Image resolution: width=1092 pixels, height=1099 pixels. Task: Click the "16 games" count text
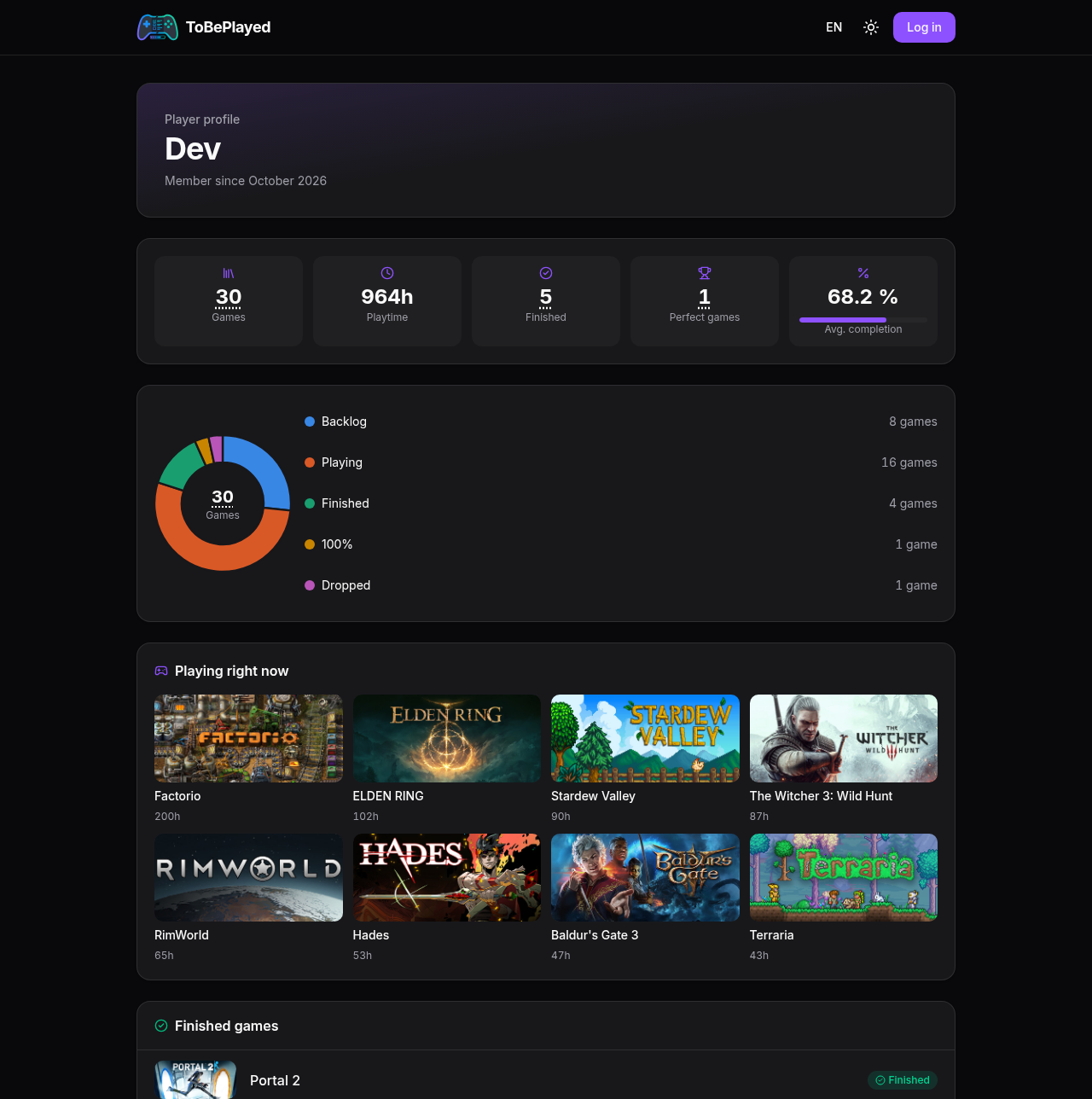pos(909,462)
